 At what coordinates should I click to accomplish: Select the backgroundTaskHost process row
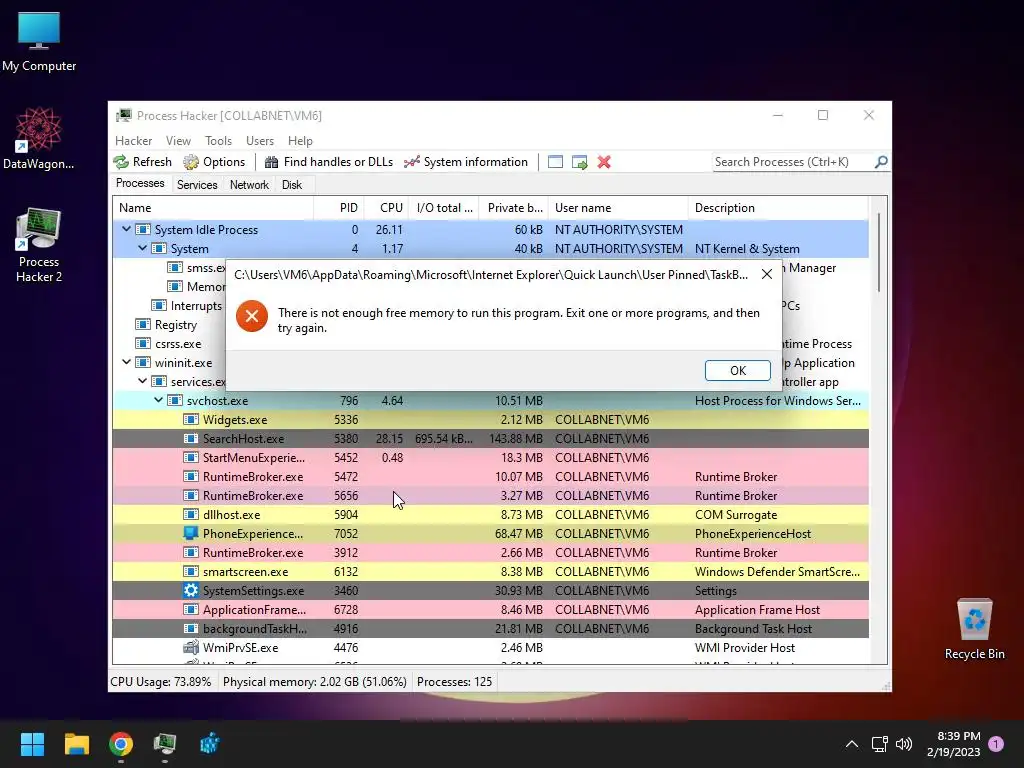490,628
